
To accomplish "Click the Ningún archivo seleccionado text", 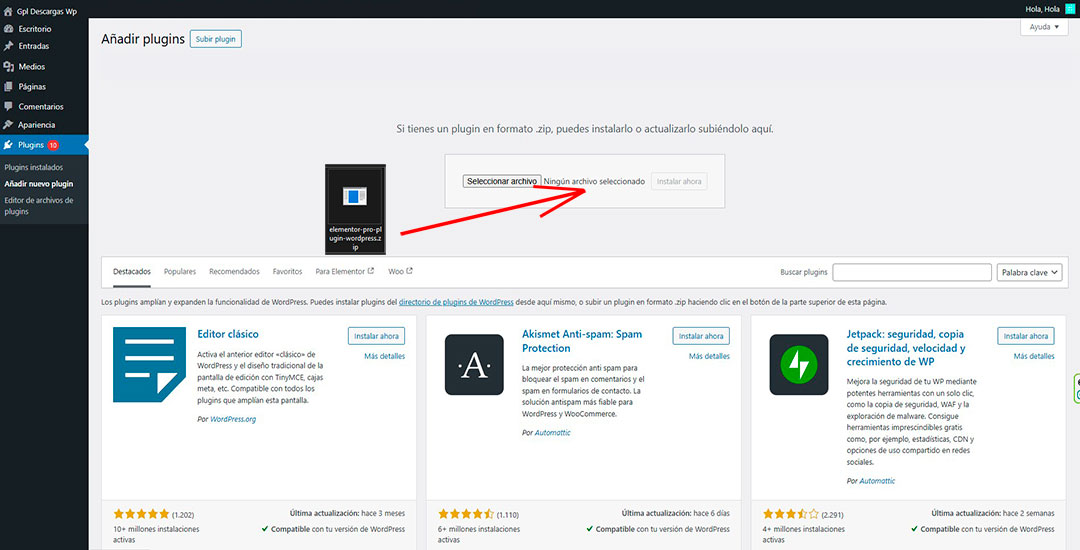I will pyautogui.click(x=594, y=182).
